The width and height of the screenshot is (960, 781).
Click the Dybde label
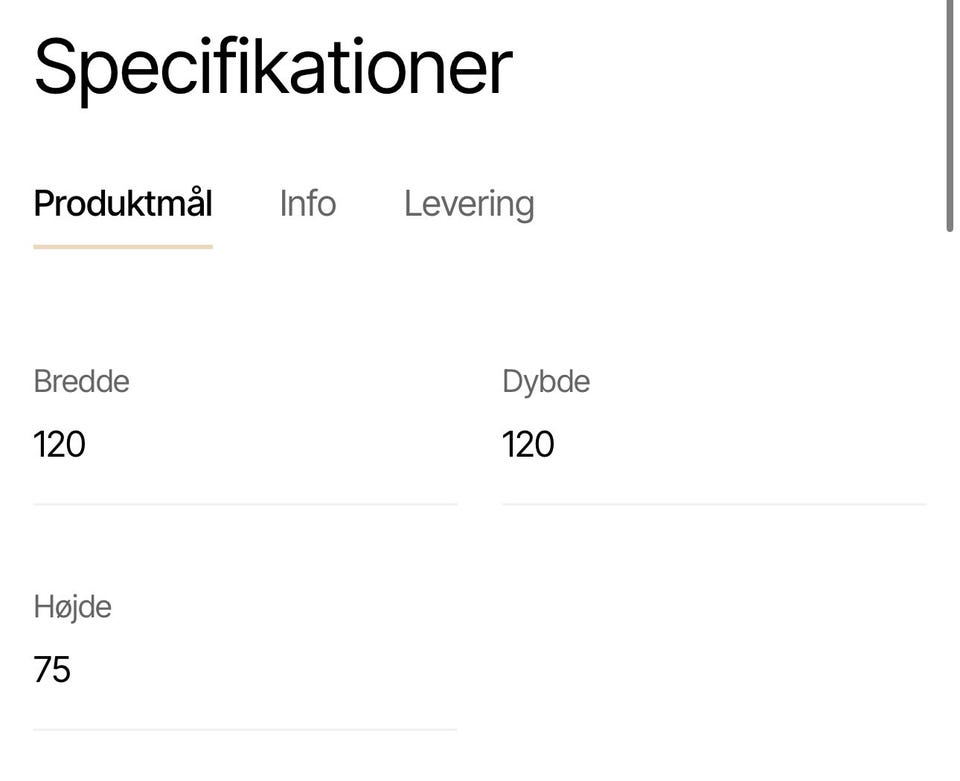coord(546,381)
